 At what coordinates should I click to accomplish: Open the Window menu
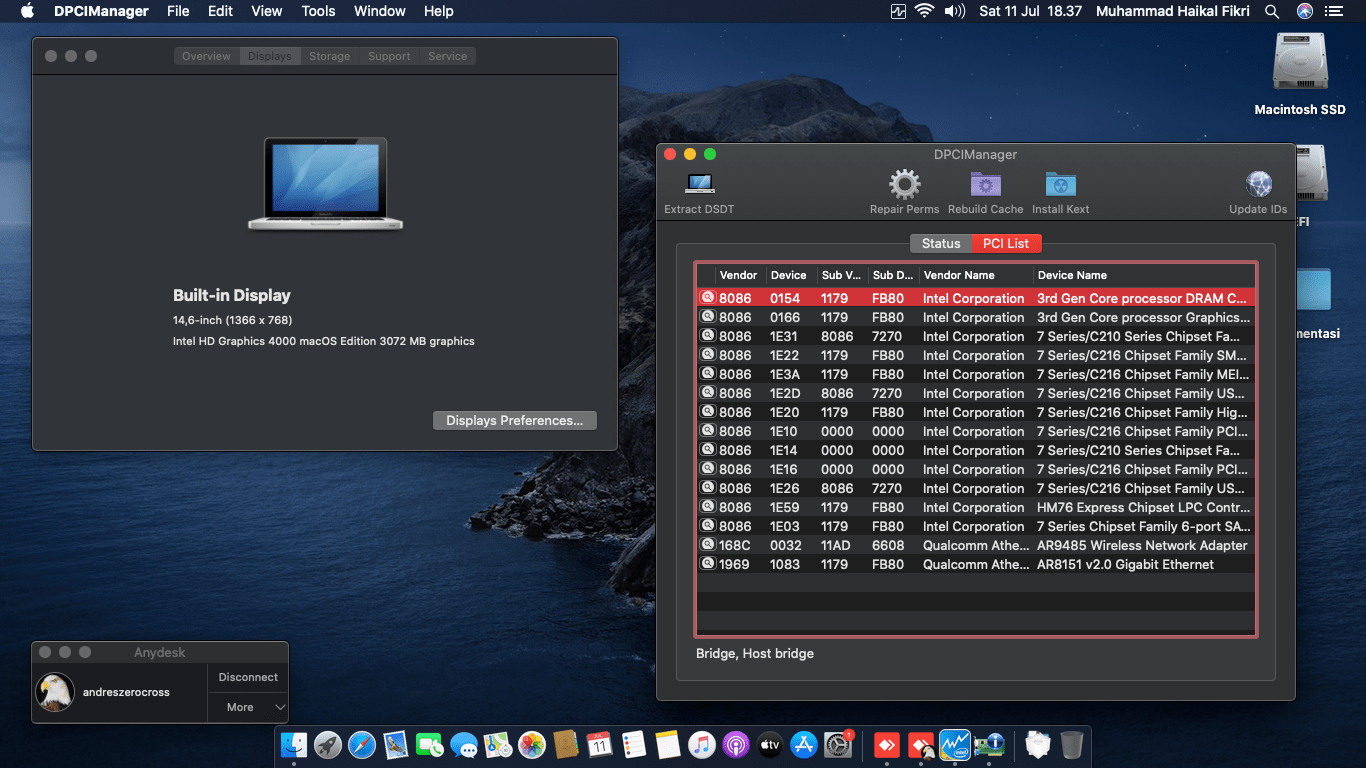380,11
